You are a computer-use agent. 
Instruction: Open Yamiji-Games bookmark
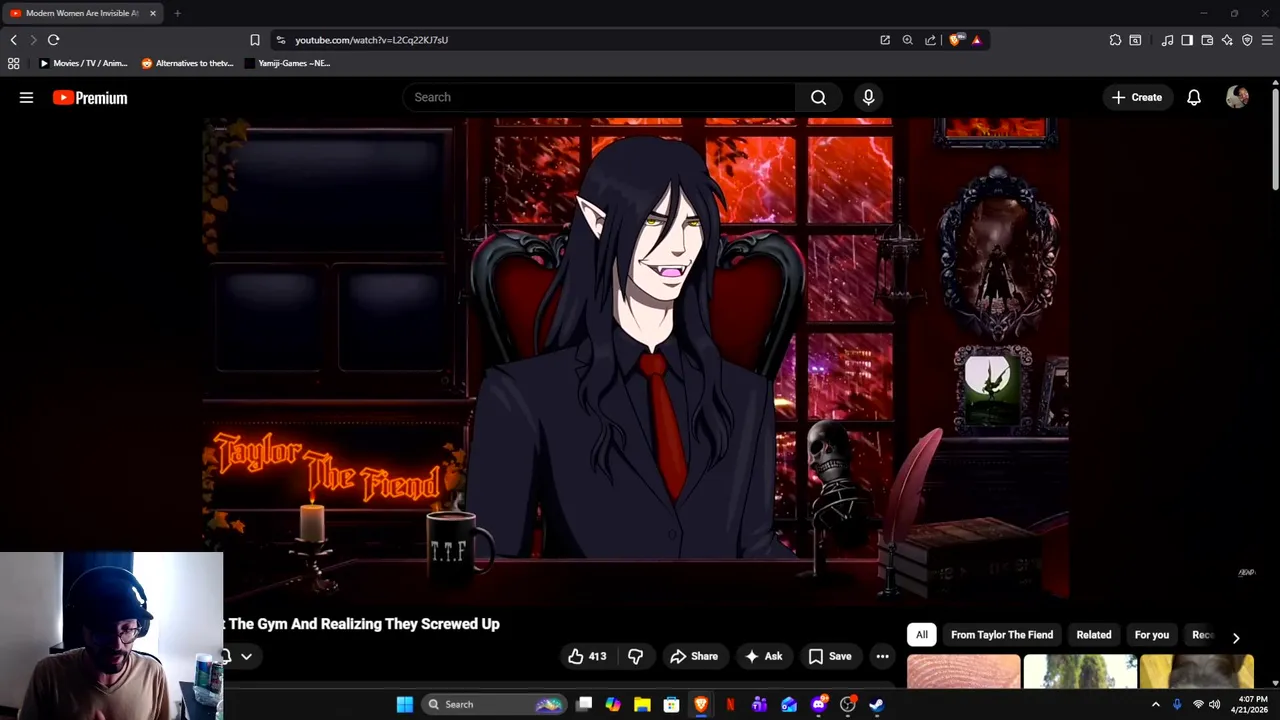click(288, 63)
